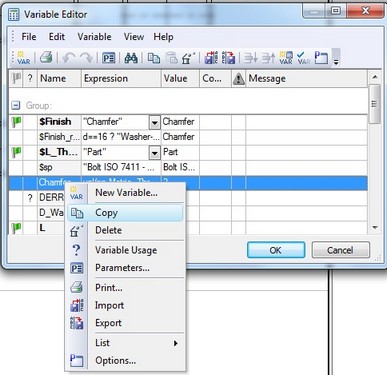Click the binoculars Find icon
The height and width of the screenshot is (375, 387).
pyautogui.click(x=131, y=58)
